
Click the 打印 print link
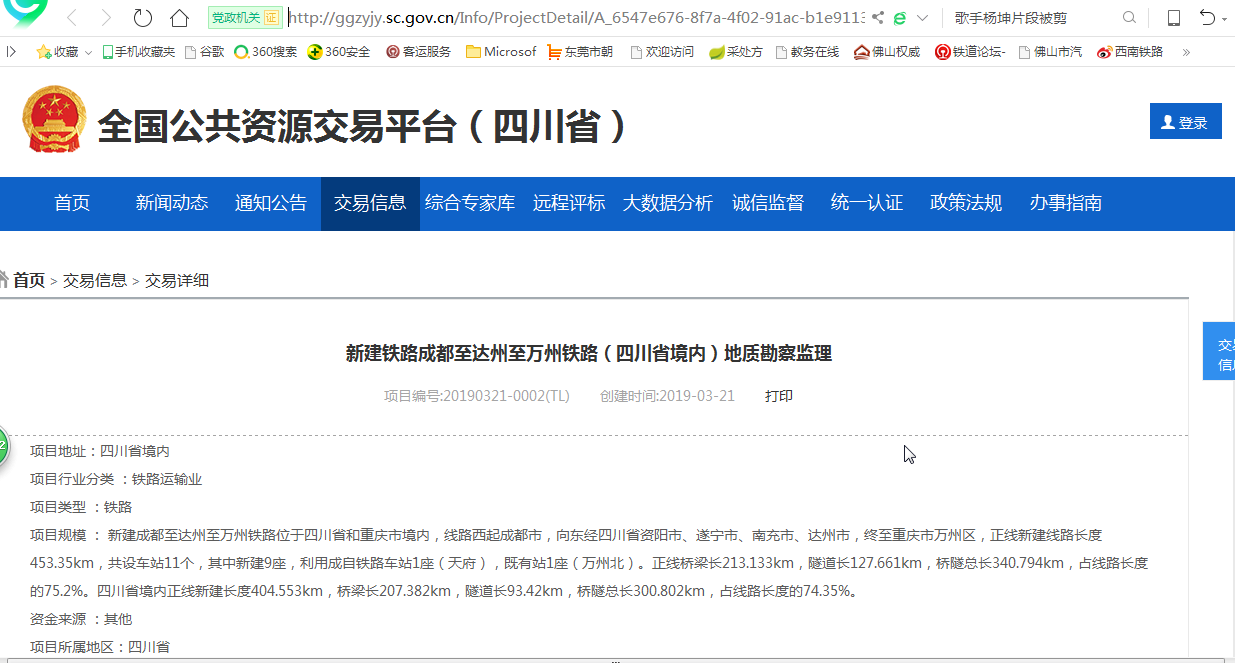(779, 396)
